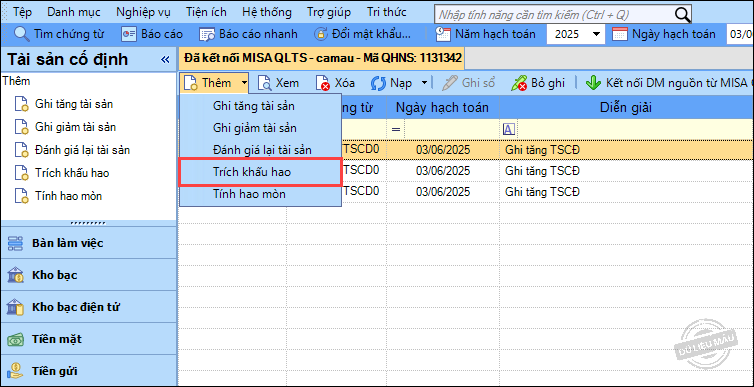Click sidebar Trích khấu hao document icon
This screenshot has width=754, height=387.
click(21, 173)
